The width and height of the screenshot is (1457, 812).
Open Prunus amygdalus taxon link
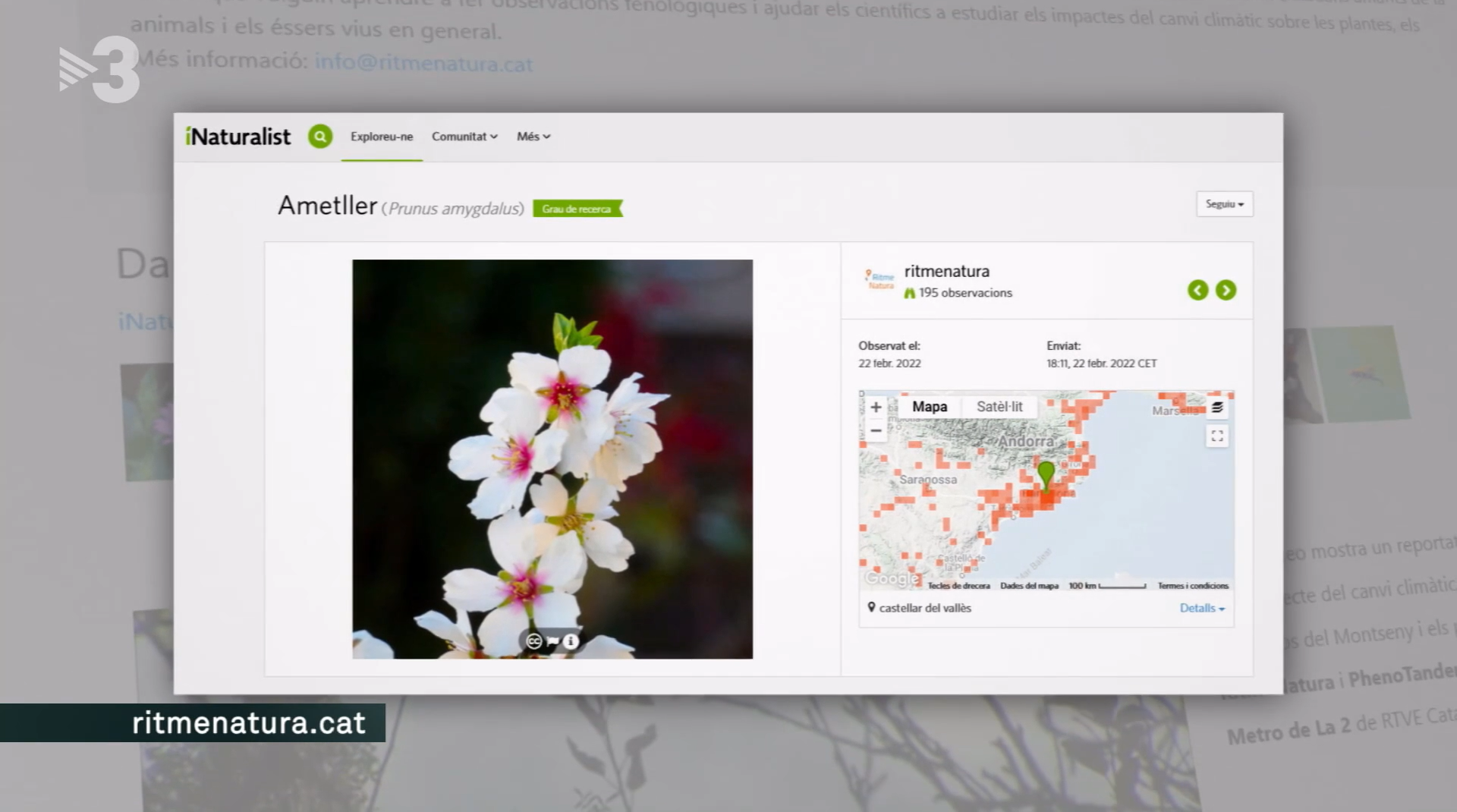click(452, 209)
